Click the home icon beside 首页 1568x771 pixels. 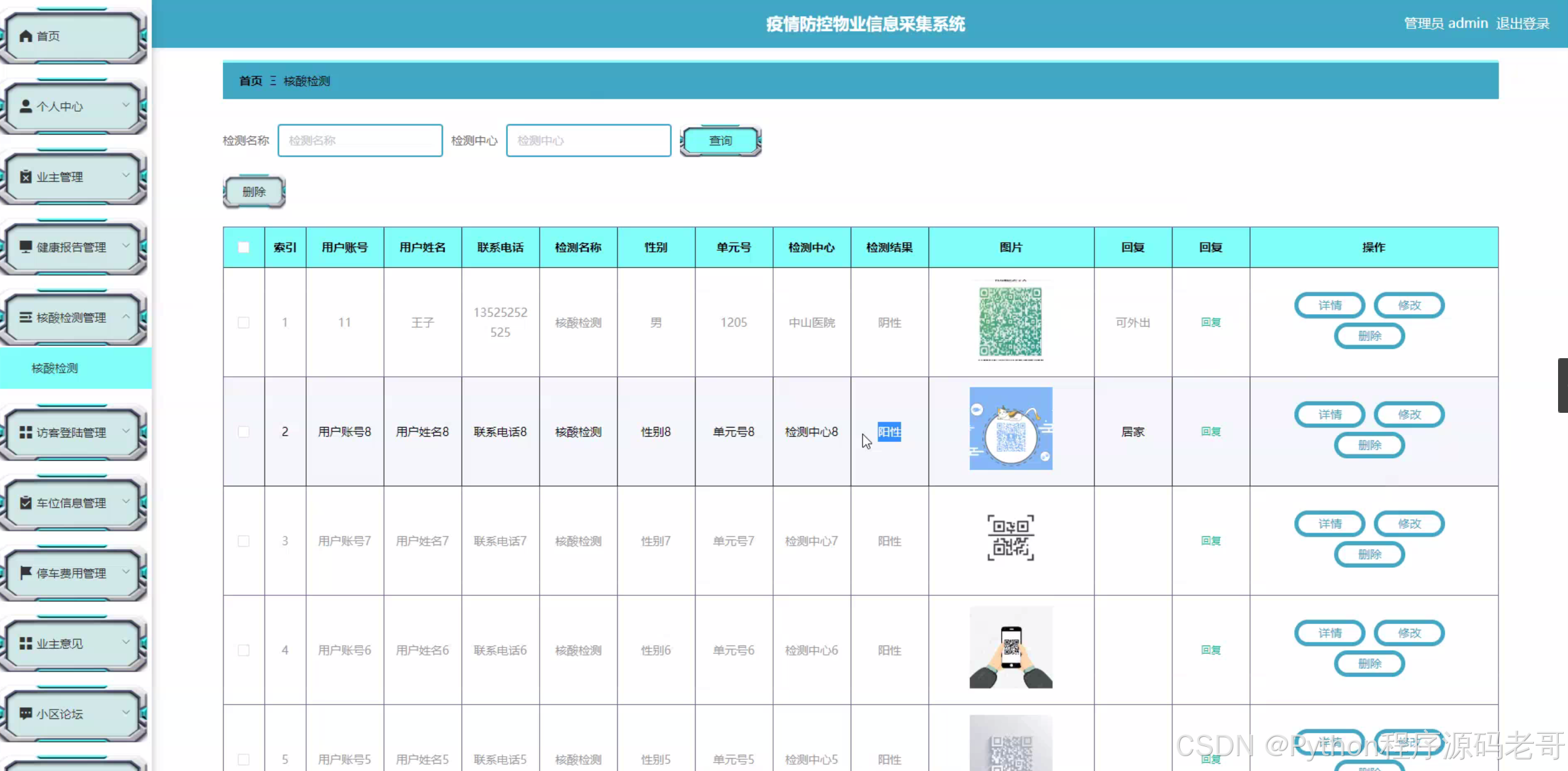click(x=25, y=36)
